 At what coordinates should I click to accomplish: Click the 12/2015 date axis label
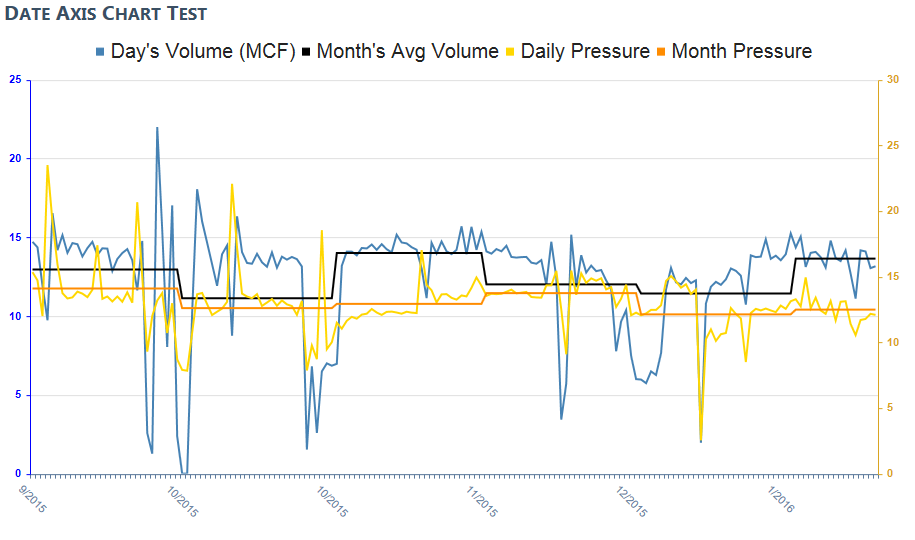(x=633, y=500)
